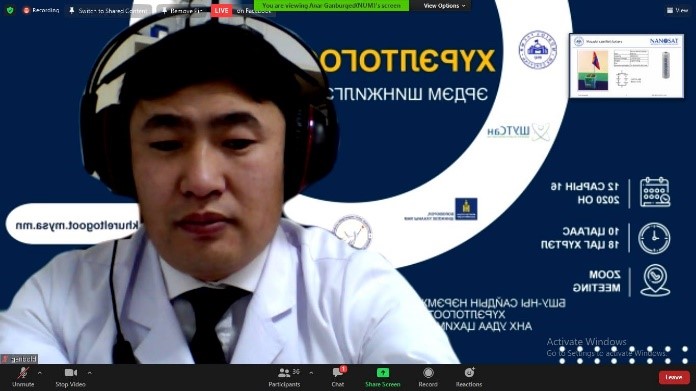Toggle the Record button
This screenshot has height=391, width=696.
[x=428, y=377]
